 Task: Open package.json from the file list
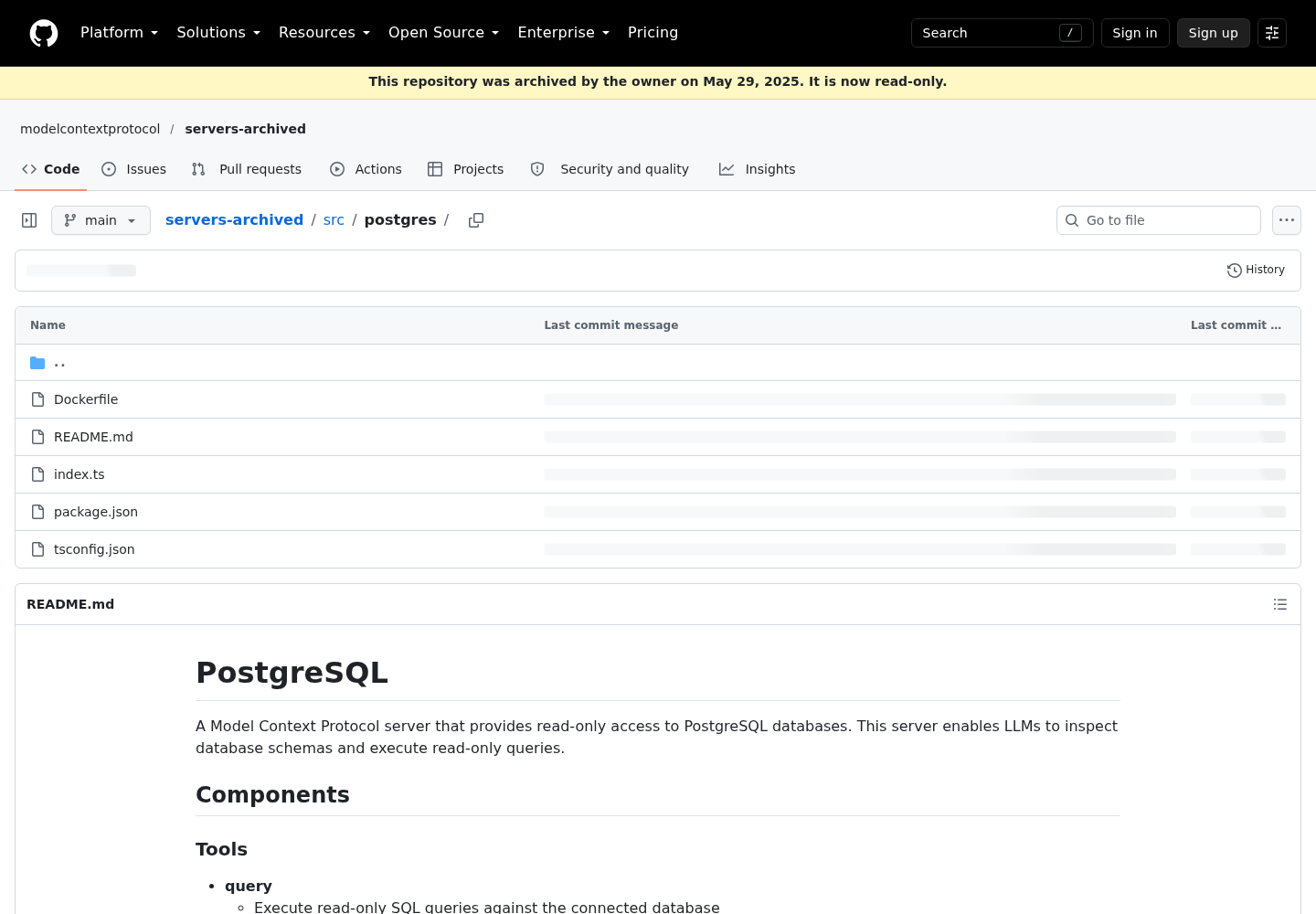[x=96, y=512]
